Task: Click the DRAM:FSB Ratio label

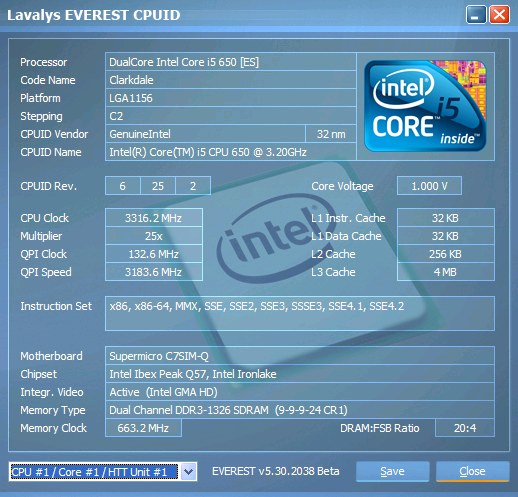Action: pos(380,428)
